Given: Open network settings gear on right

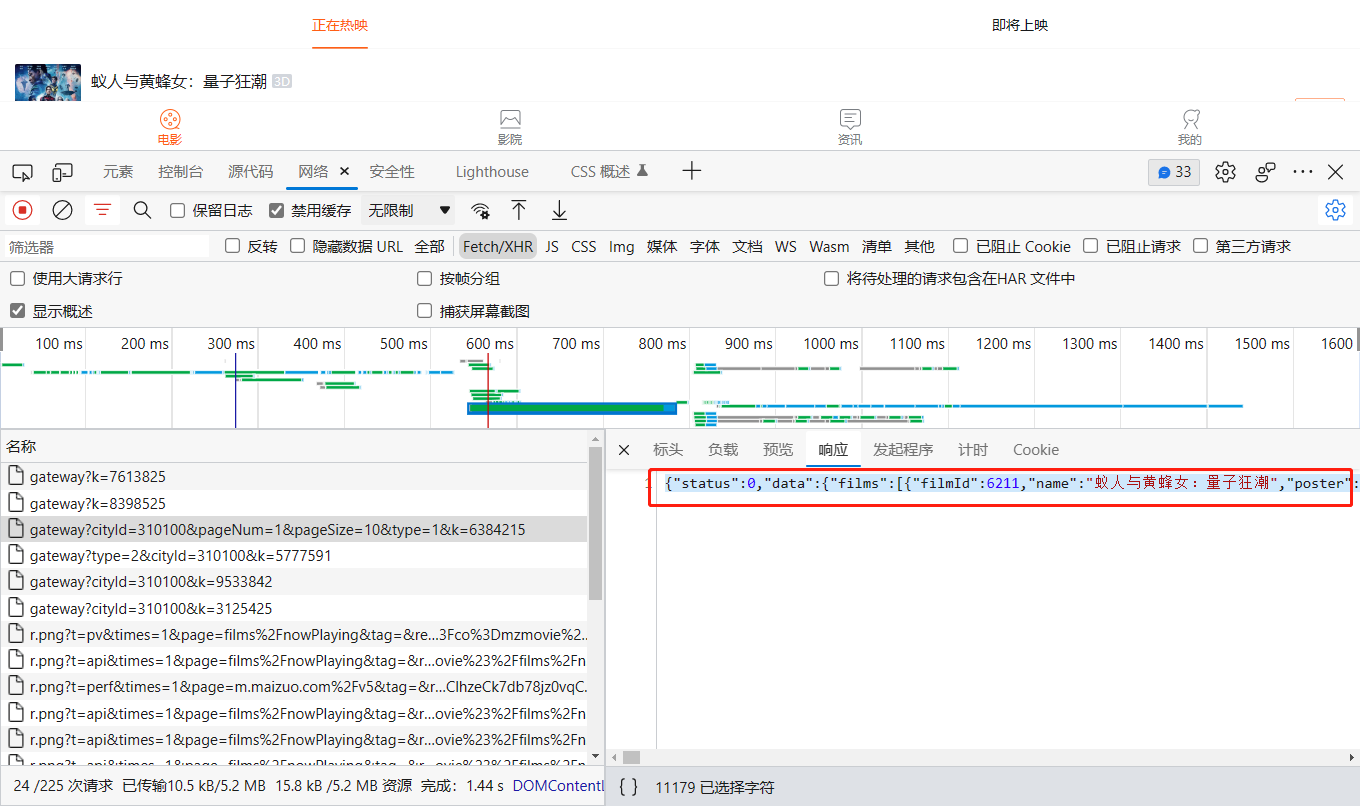Looking at the screenshot, I should (x=1335, y=210).
